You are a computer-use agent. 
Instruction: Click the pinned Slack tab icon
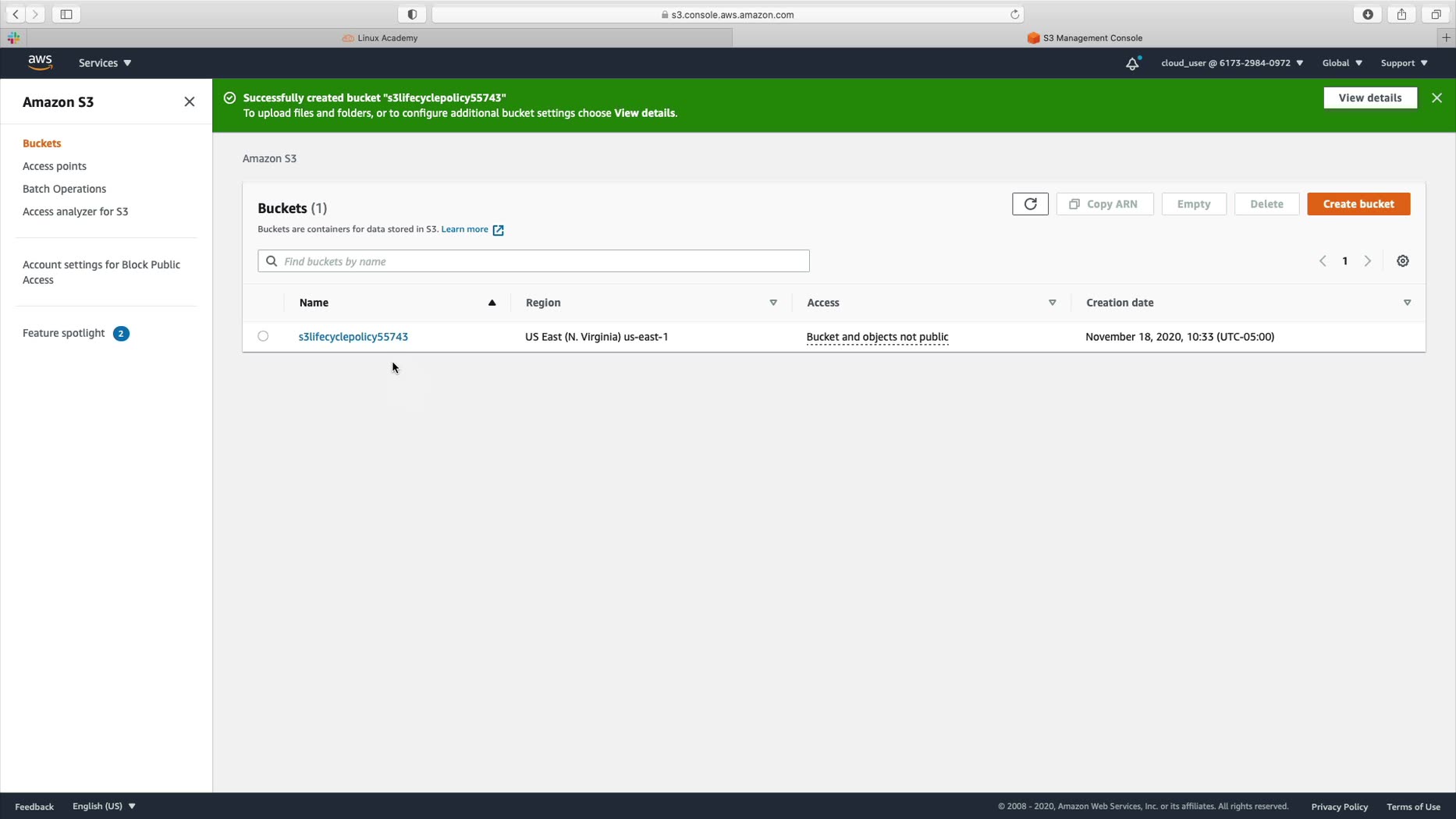(x=13, y=37)
